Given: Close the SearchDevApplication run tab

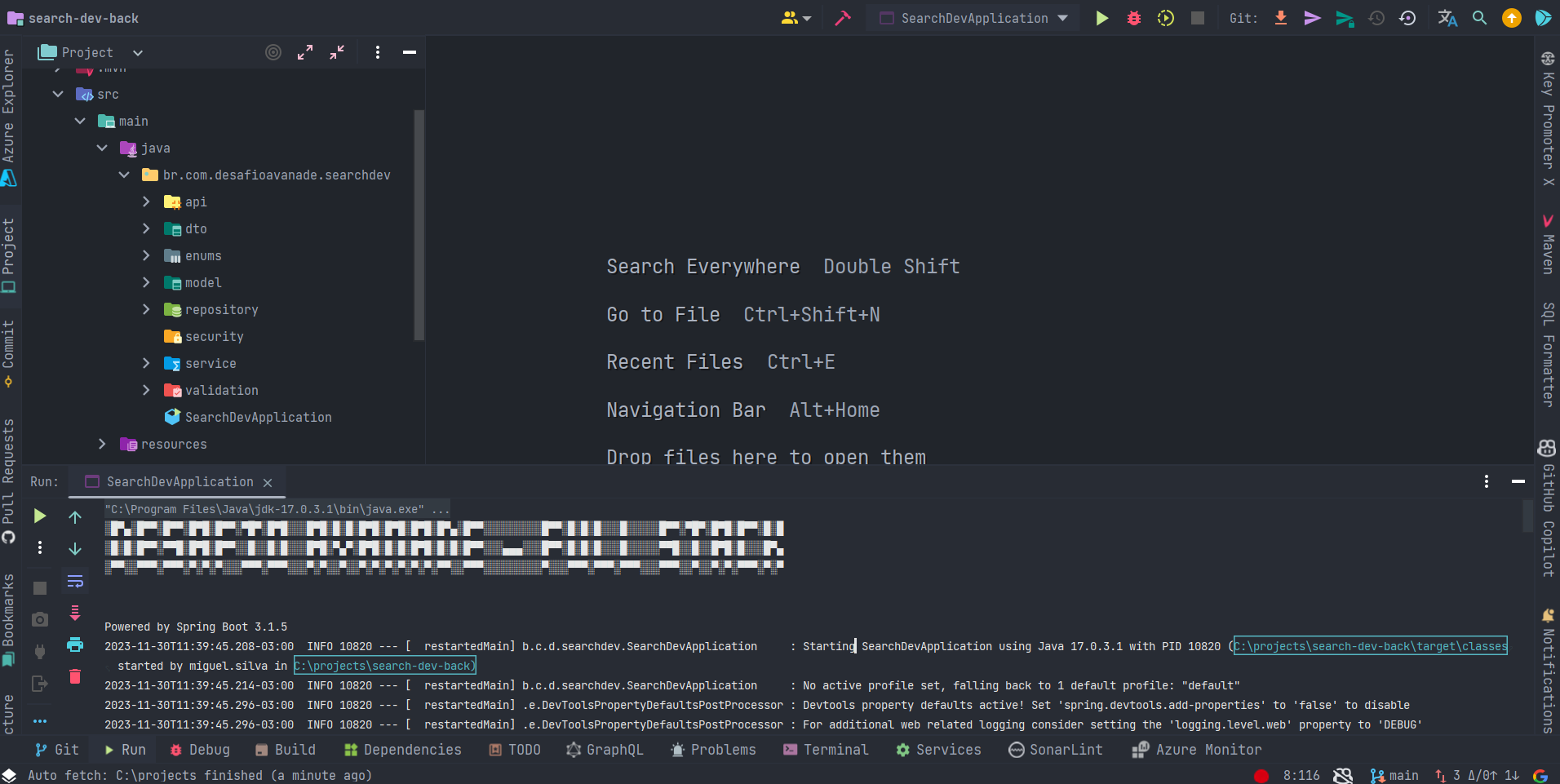Looking at the screenshot, I should click(268, 482).
